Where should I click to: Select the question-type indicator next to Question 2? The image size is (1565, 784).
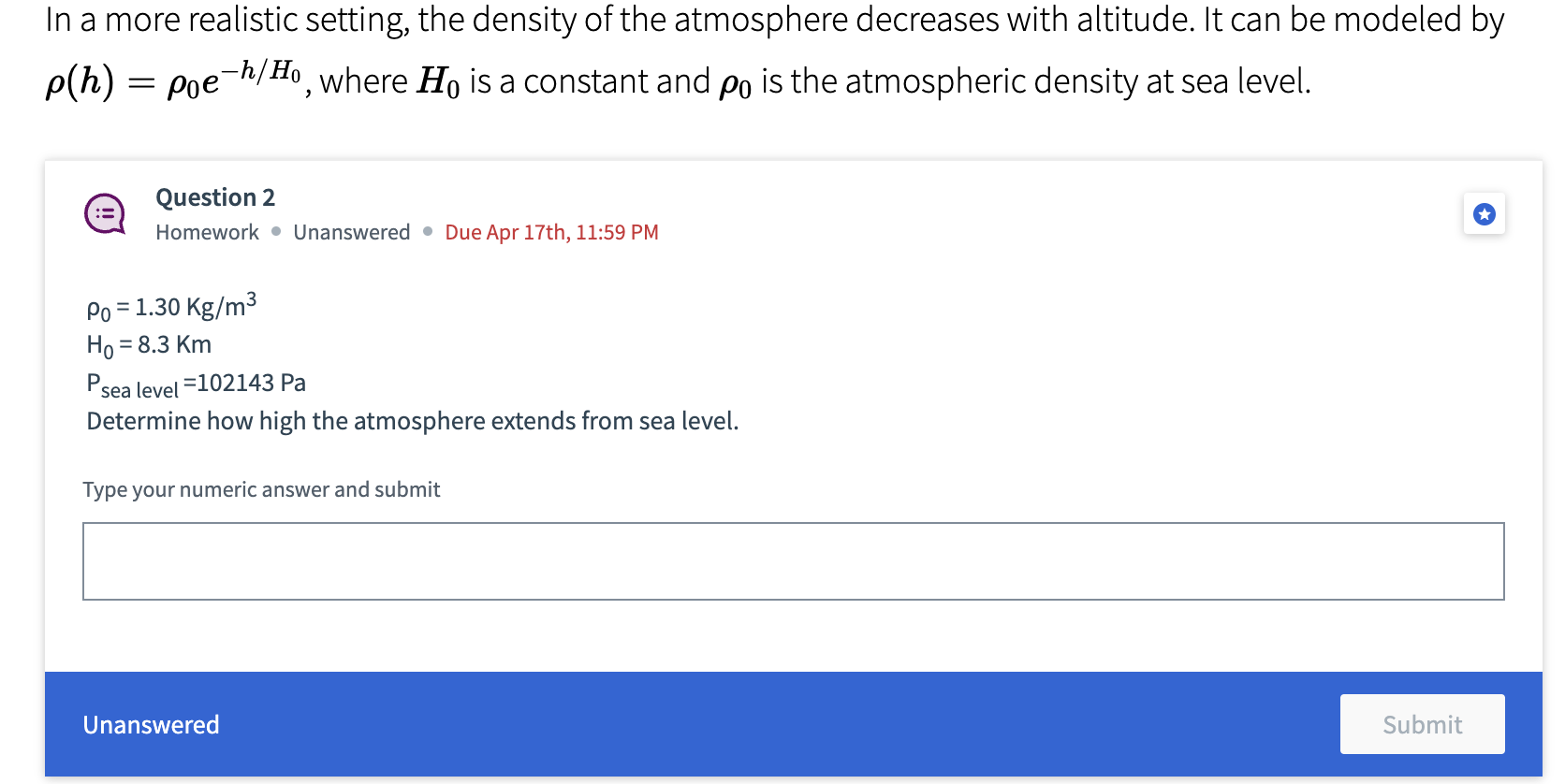click(x=104, y=213)
